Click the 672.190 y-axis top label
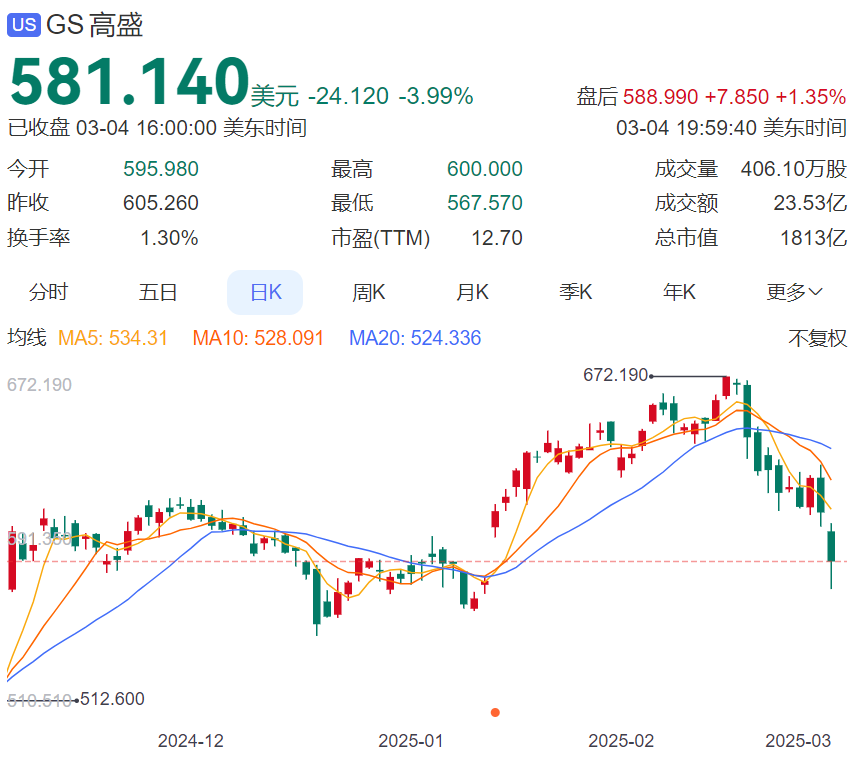Screen dimensions: 862x766 (40, 385)
